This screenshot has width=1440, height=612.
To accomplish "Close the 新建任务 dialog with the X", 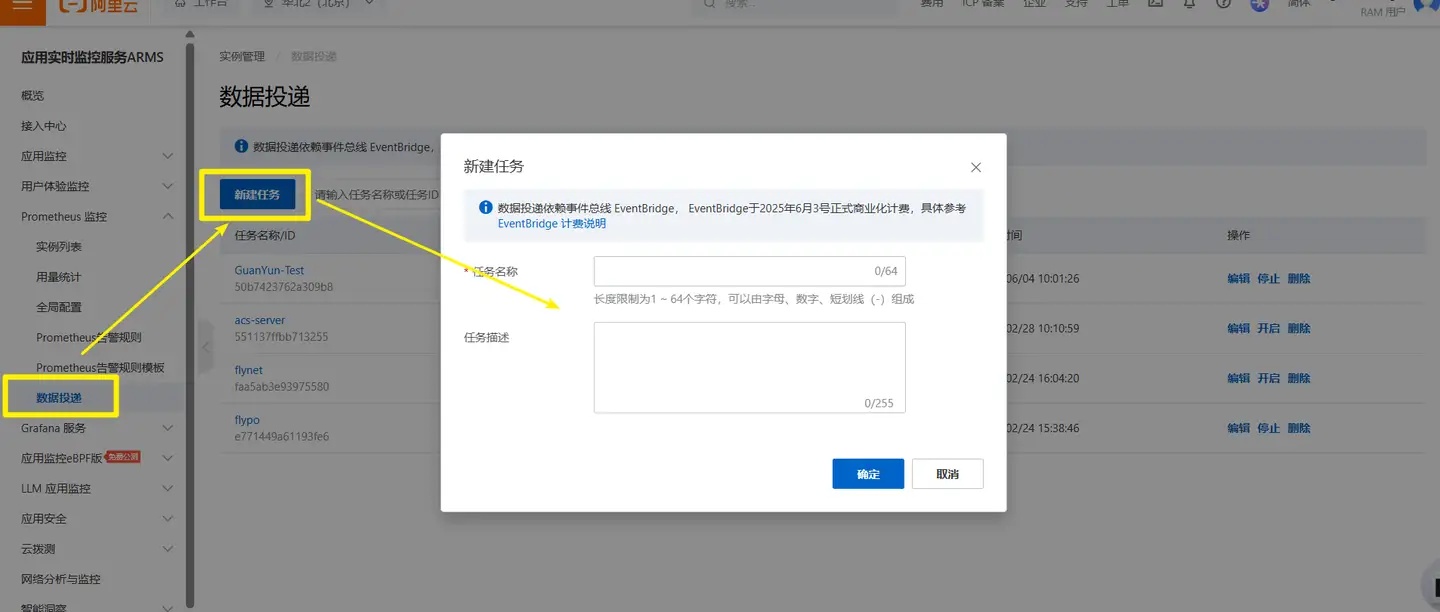I will 976,167.
